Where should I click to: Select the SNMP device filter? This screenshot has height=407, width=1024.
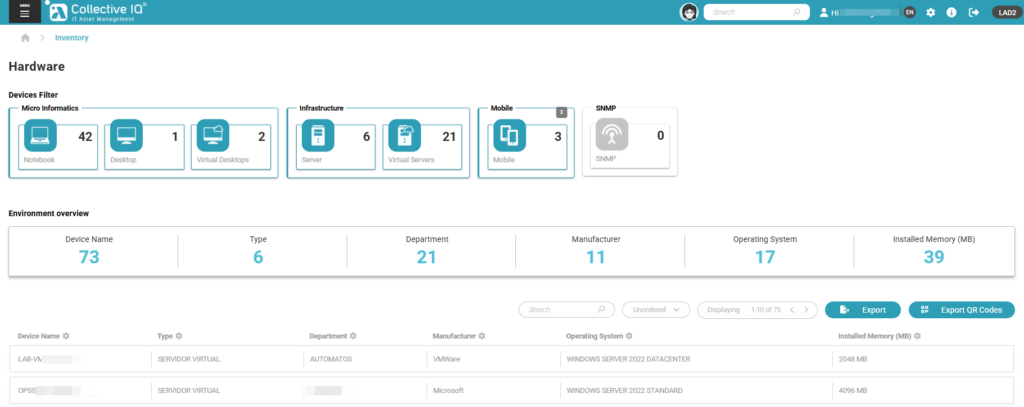click(629, 141)
